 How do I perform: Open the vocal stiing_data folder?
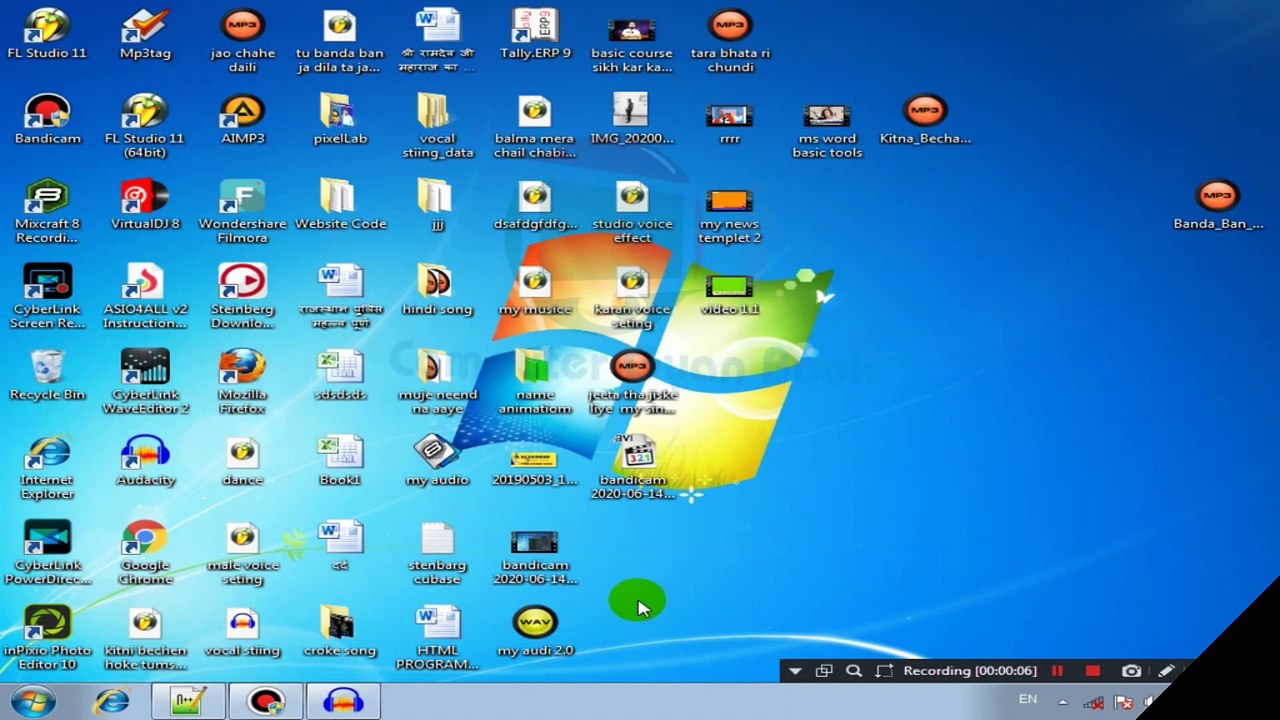pyautogui.click(x=437, y=126)
